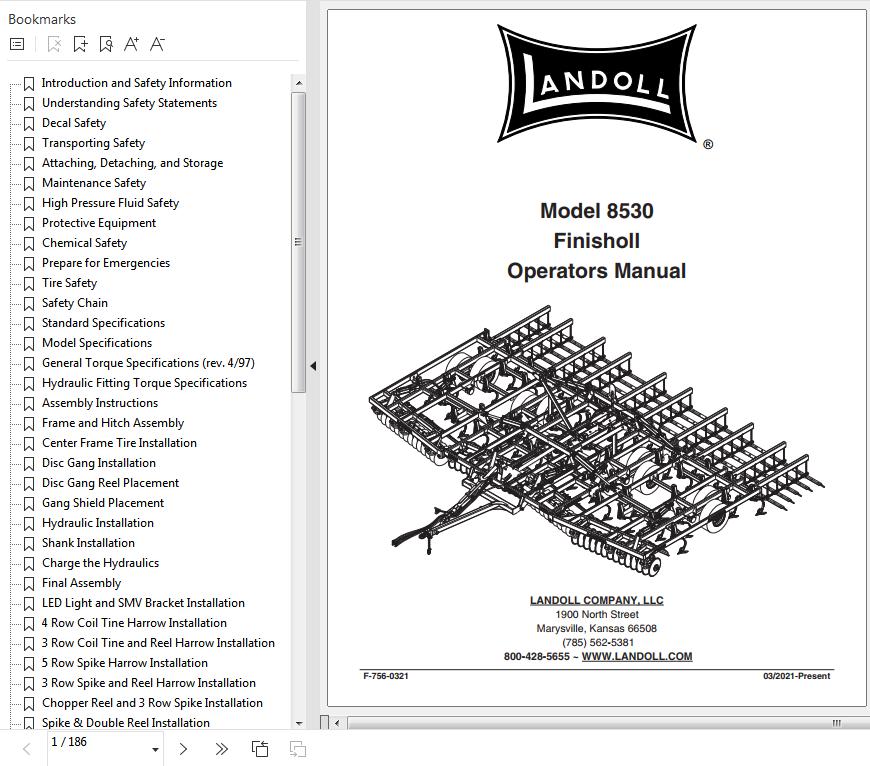The width and height of the screenshot is (870, 766).
Task: Go to Assembly Instructions bookmark
Action: [x=100, y=402]
